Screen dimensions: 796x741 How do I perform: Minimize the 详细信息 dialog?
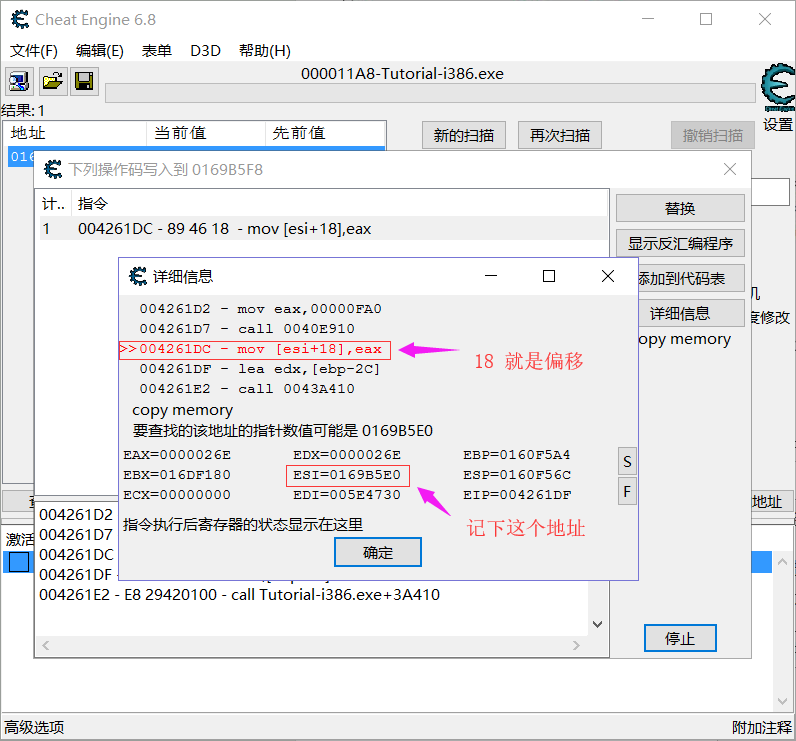490,276
